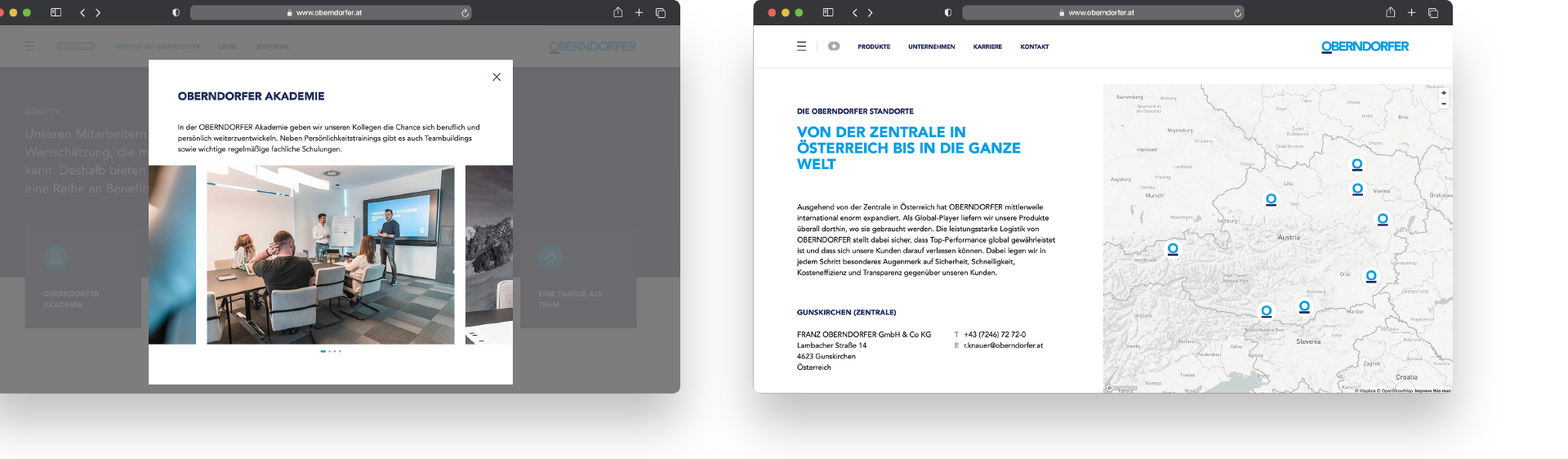Show tab overview in right Safari window

click(x=1433, y=12)
